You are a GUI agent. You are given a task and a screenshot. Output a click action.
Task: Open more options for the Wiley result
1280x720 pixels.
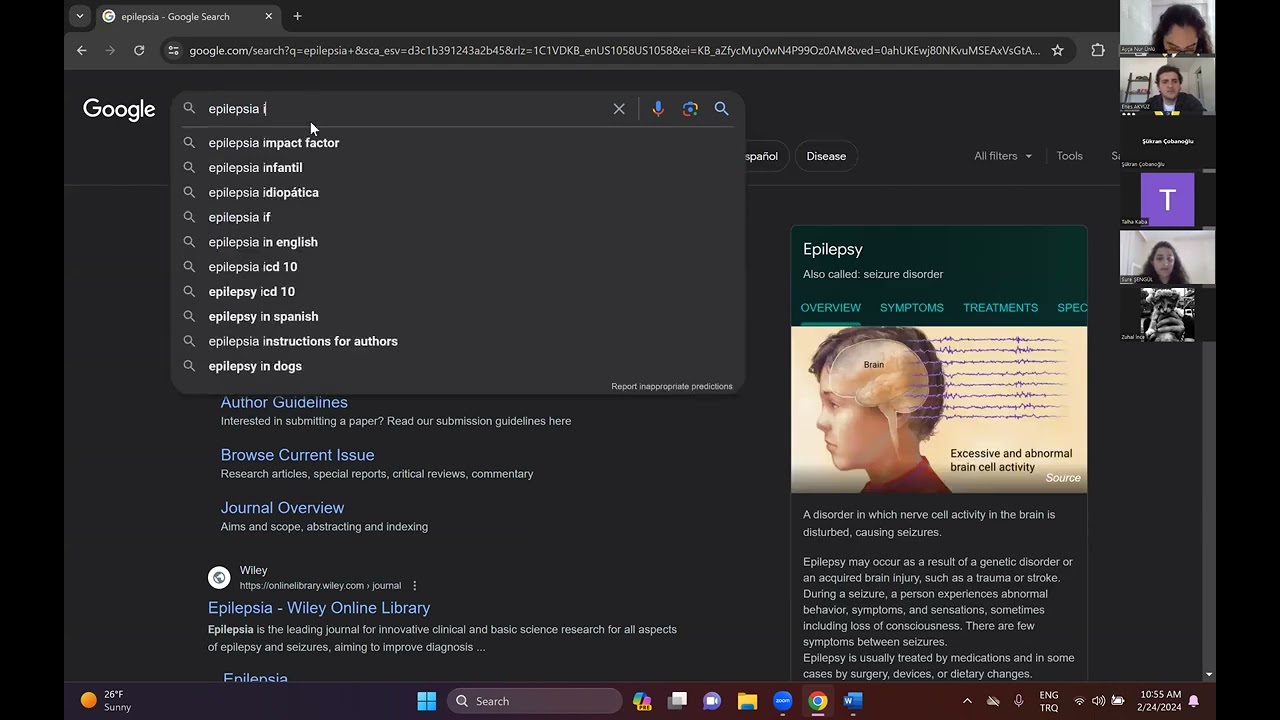click(x=415, y=586)
